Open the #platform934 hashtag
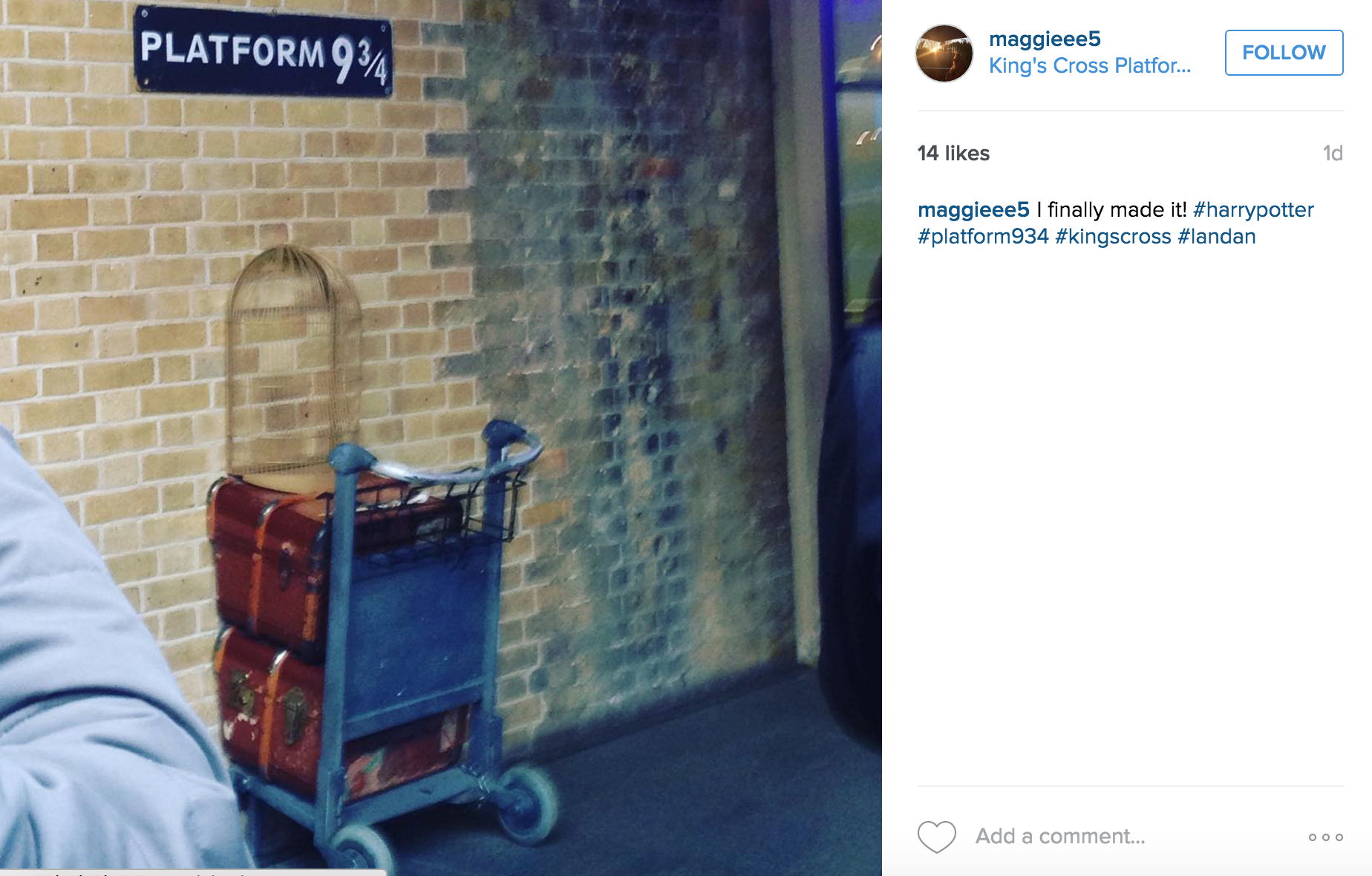This screenshot has height=876, width=1372. pos(983,236)
